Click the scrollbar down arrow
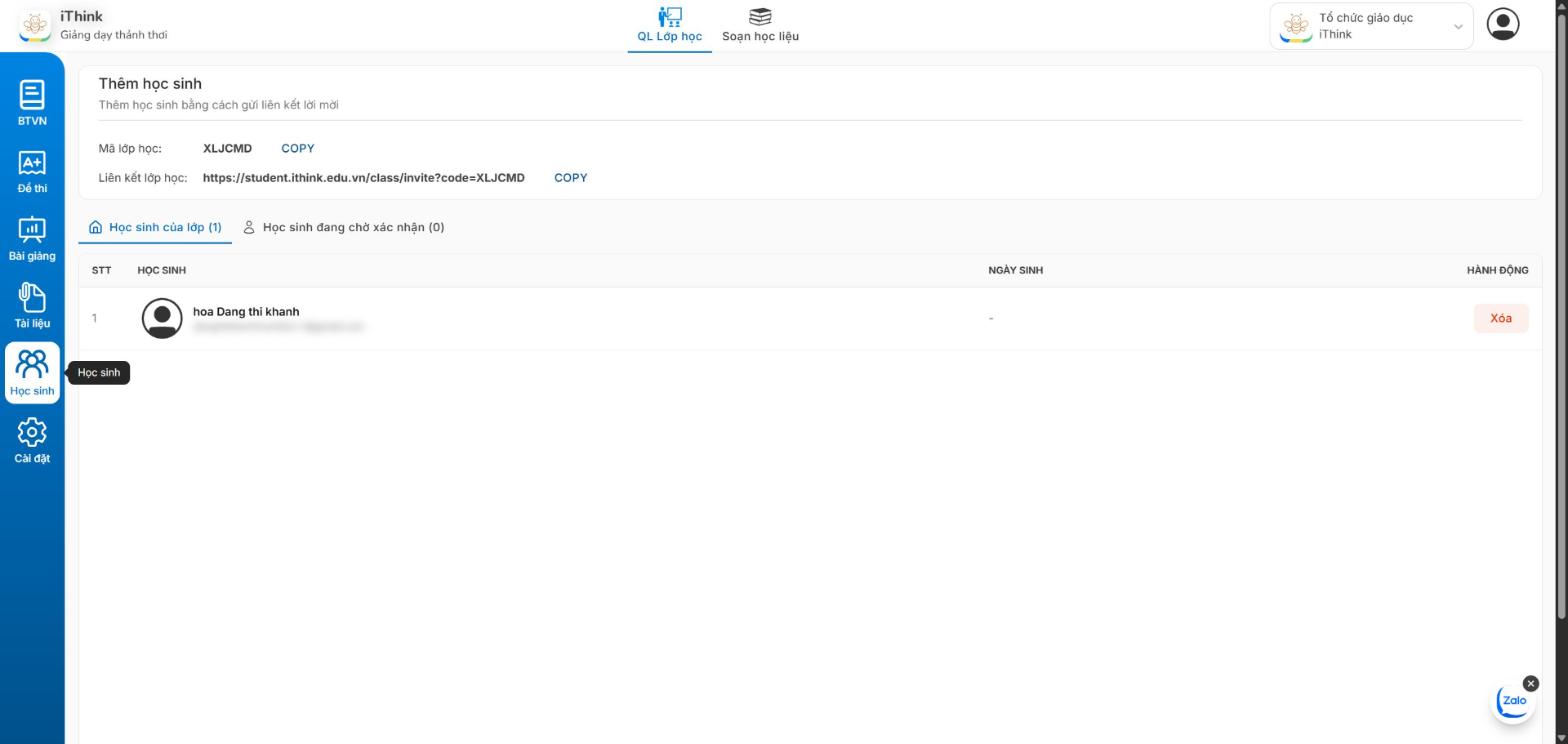The image size is (1568, 744). click(x=1560, y=738)
